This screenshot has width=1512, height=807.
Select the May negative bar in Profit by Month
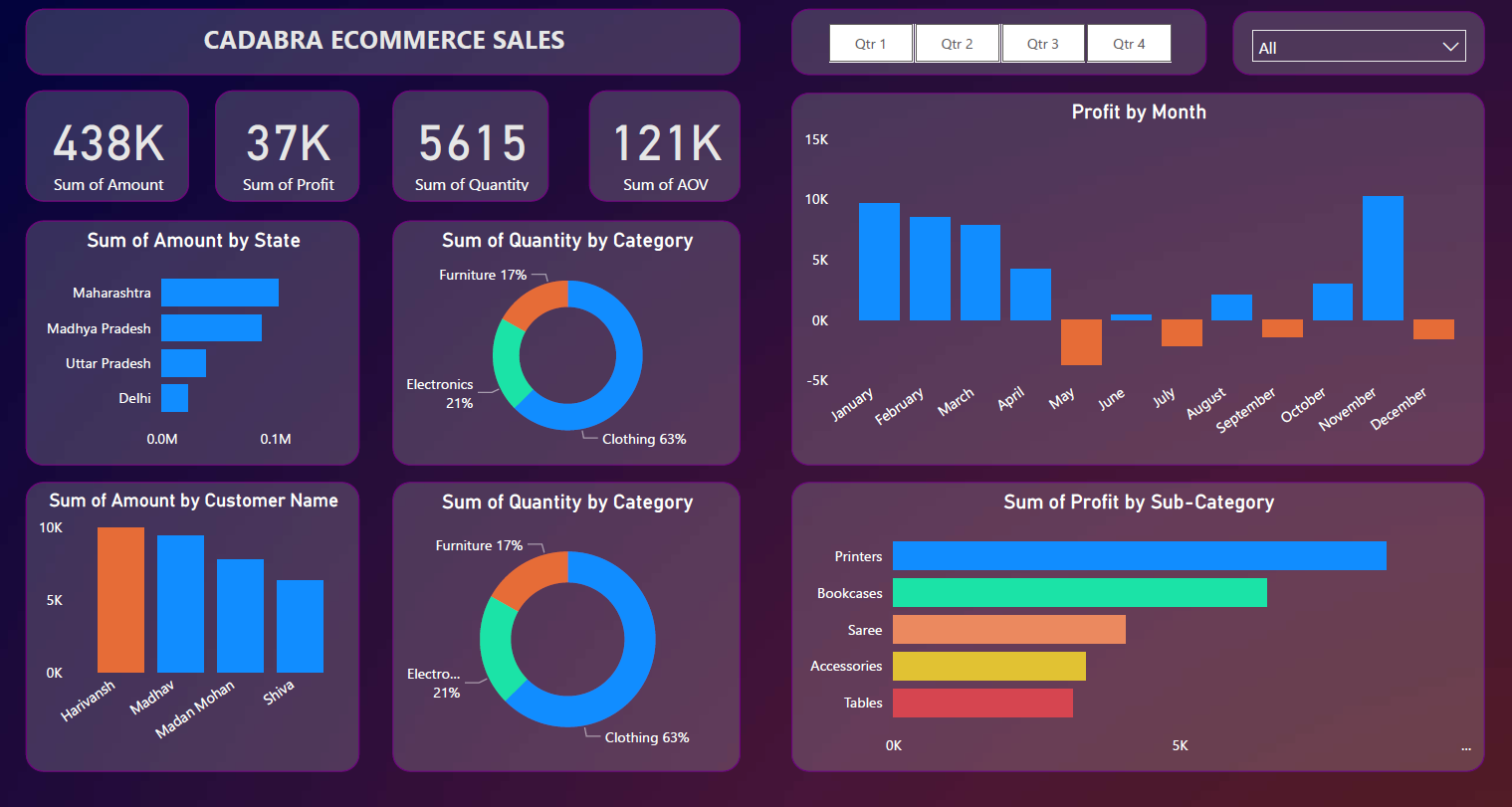1081,342
